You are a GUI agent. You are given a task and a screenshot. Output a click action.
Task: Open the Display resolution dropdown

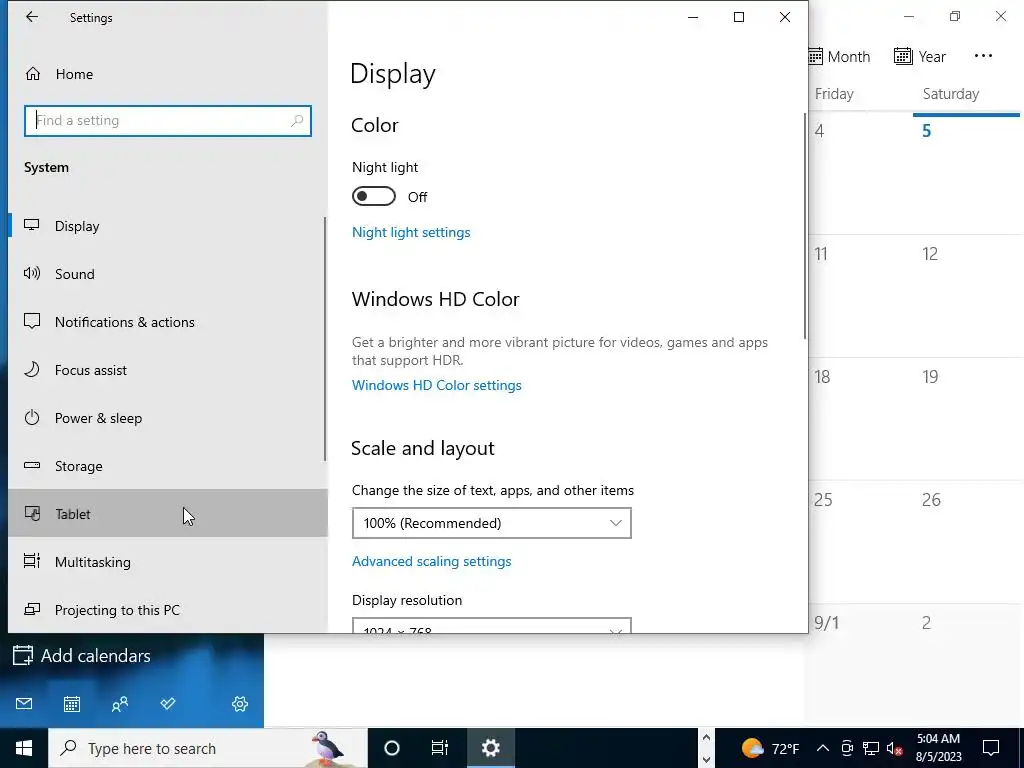[x=492, y=625]
